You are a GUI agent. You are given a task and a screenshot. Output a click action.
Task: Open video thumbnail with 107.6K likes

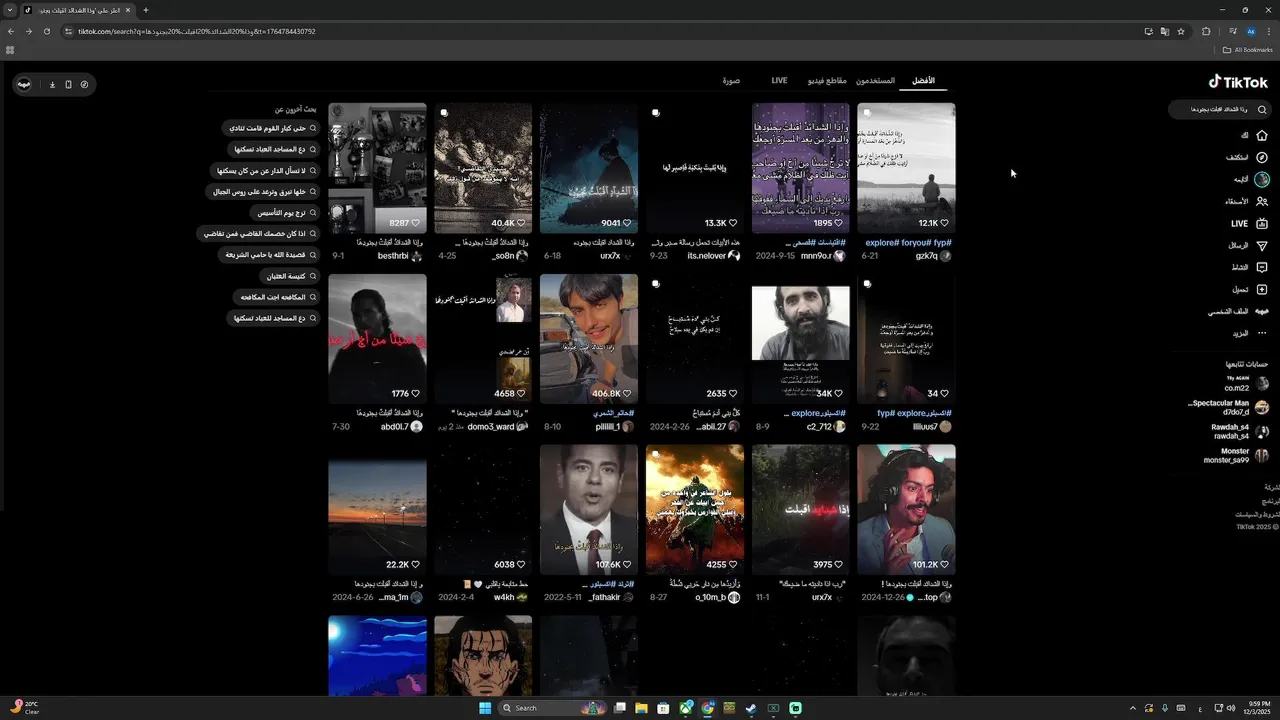click(x=589, y=510)
